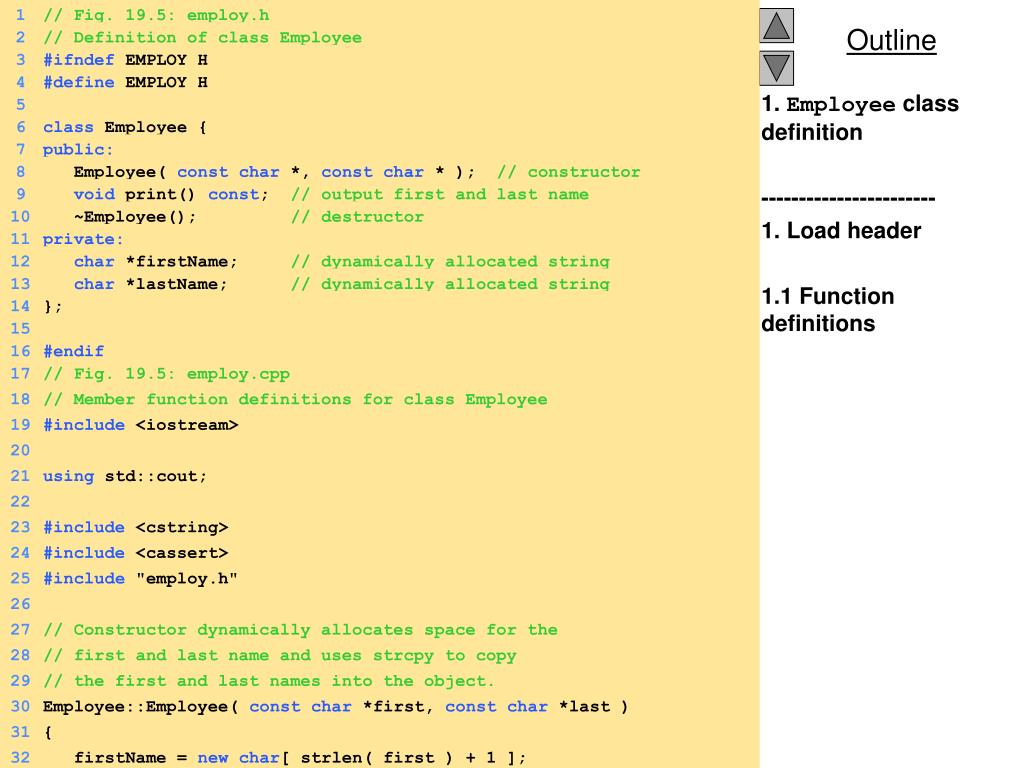Select outline item '1. Load header'
Viewport: 1024px width, 768px height.
[841, 231]
